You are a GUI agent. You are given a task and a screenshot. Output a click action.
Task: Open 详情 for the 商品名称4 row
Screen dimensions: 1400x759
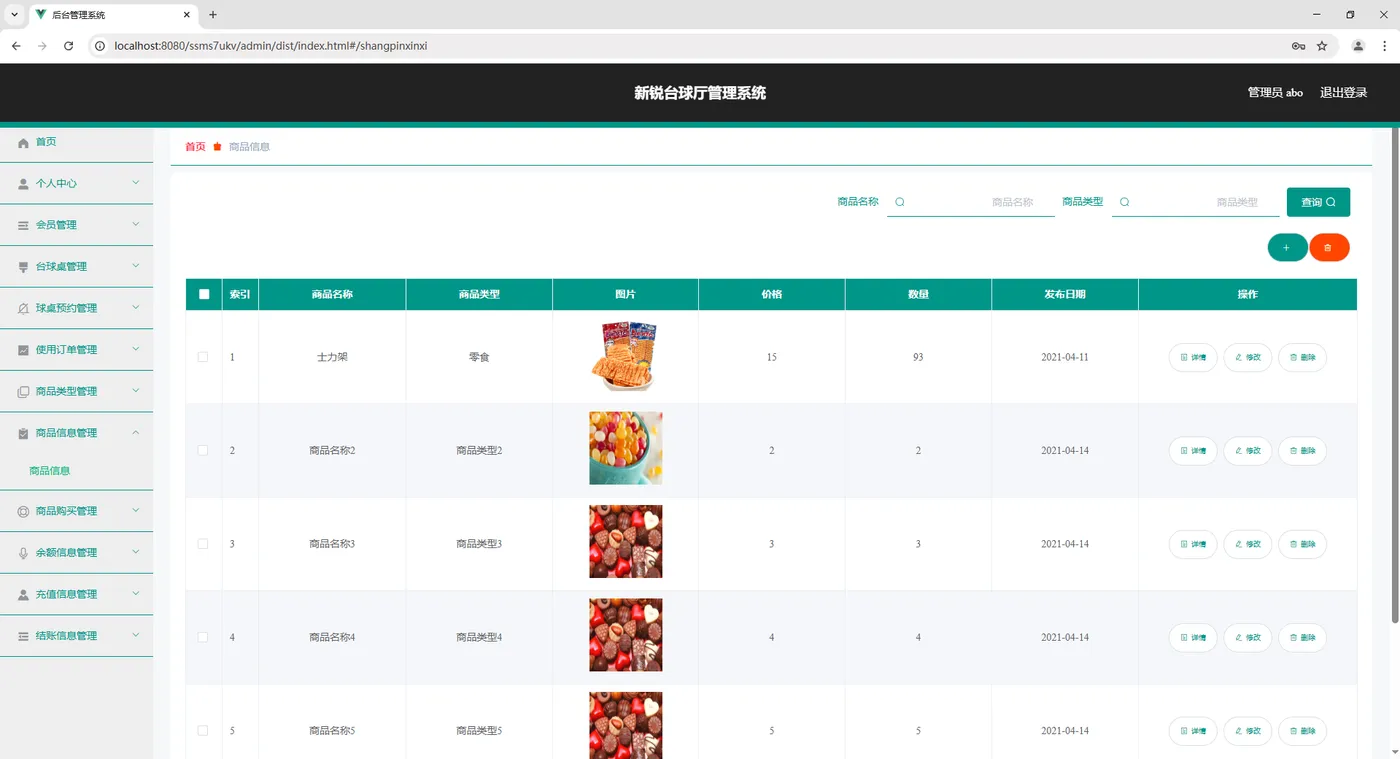[x=1193, y=638]
